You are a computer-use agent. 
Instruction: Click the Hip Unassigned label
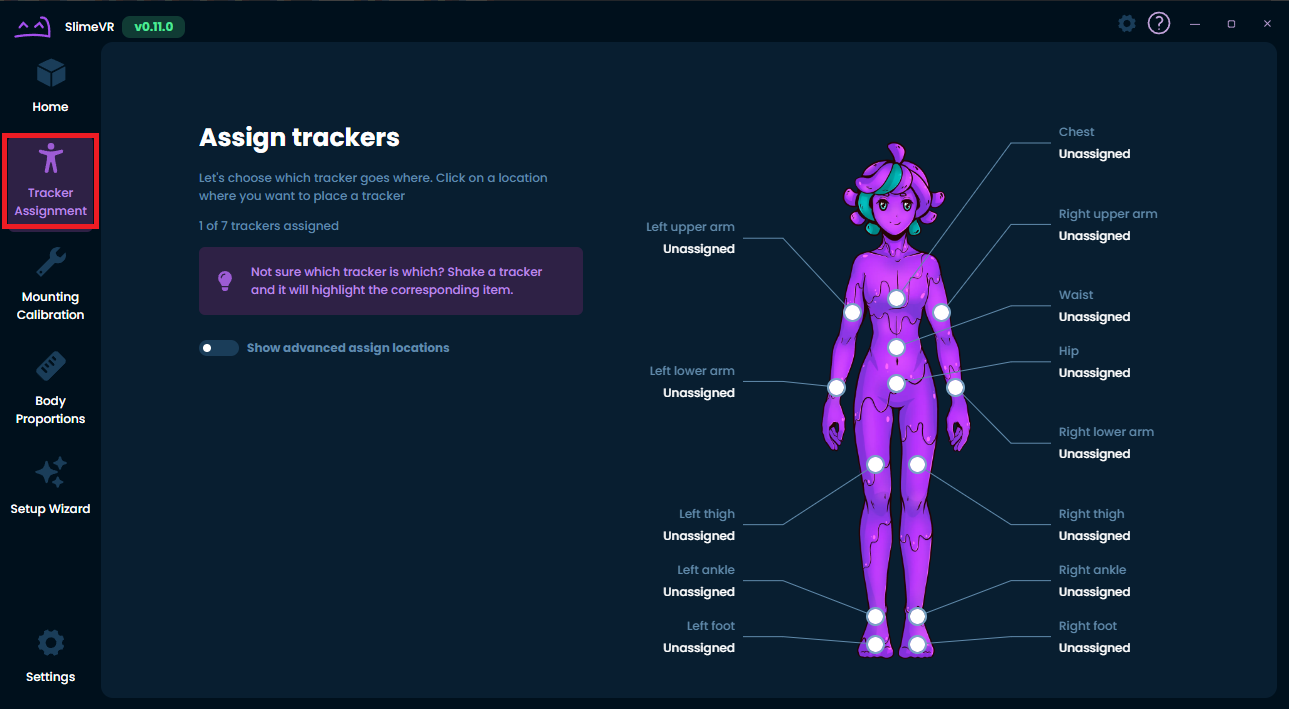tap(1093, 372)
